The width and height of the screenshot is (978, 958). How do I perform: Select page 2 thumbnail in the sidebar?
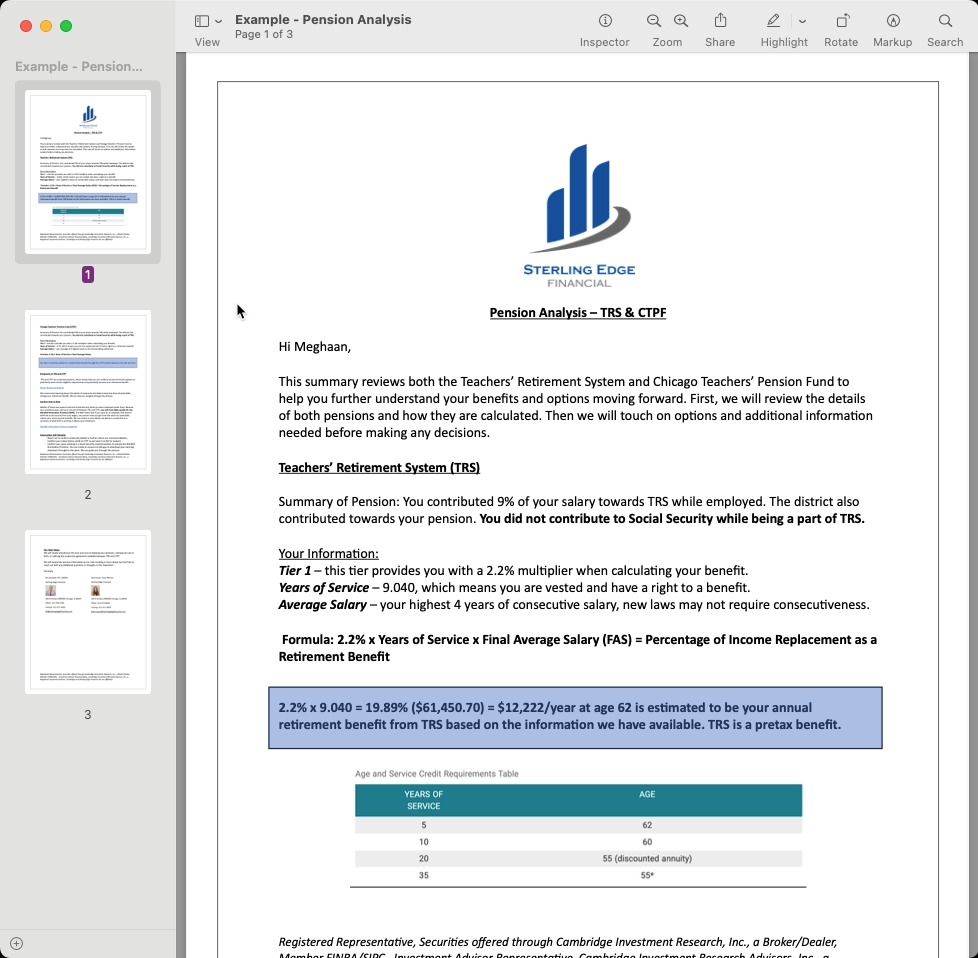point(88,392)
